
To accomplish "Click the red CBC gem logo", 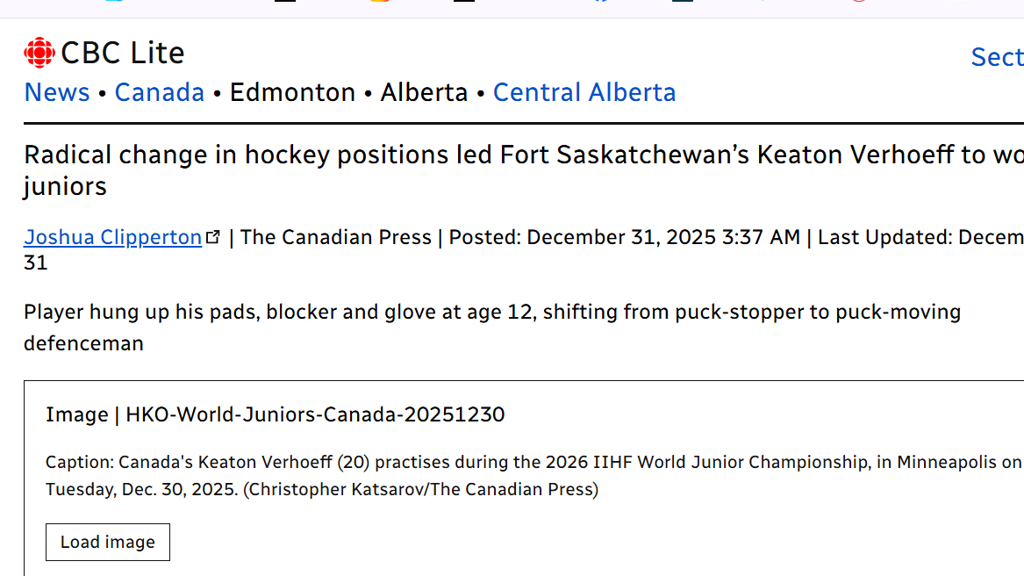I will [x=39, y=53].
